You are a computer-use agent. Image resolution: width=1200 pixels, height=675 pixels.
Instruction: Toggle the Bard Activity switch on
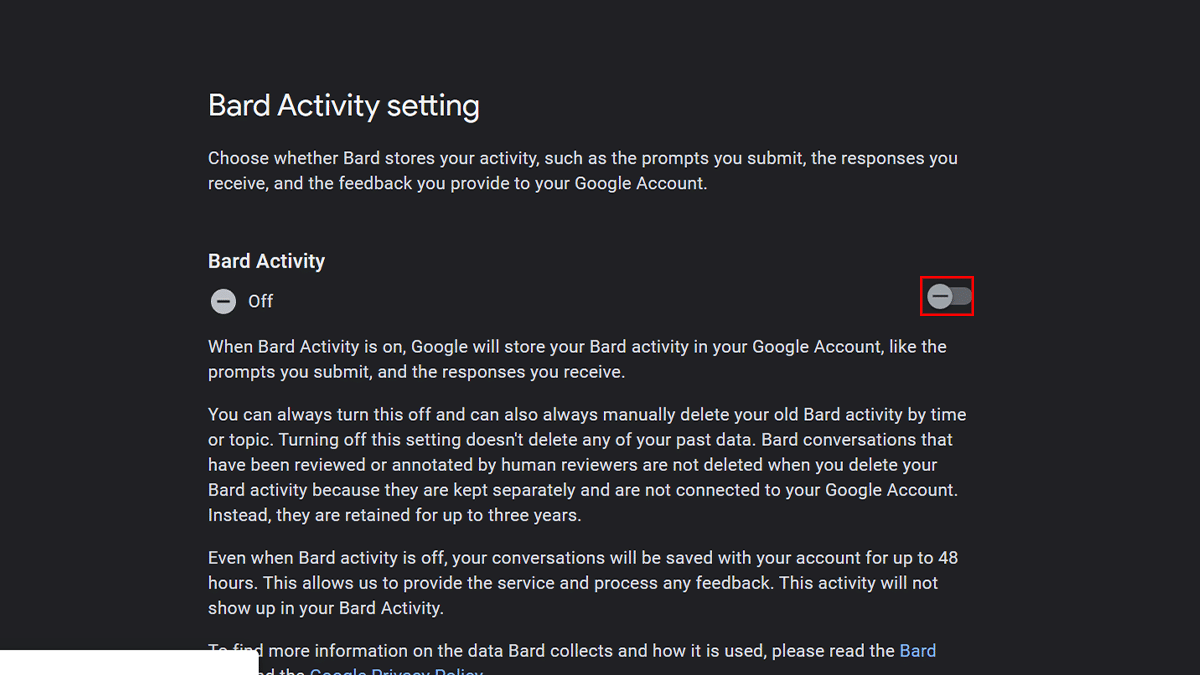point(947,296)
